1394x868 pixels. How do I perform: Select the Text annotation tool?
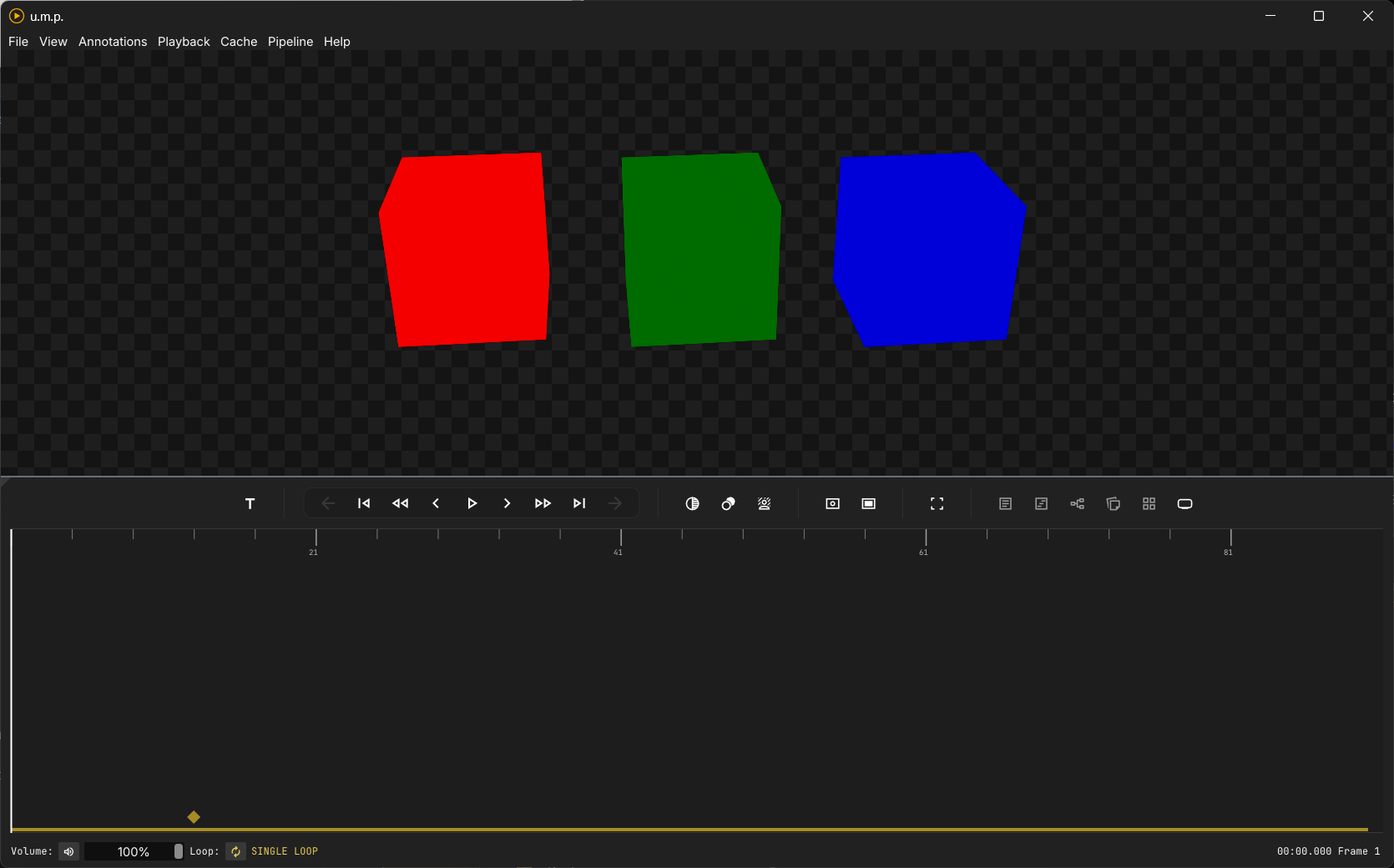click(250, 503)
